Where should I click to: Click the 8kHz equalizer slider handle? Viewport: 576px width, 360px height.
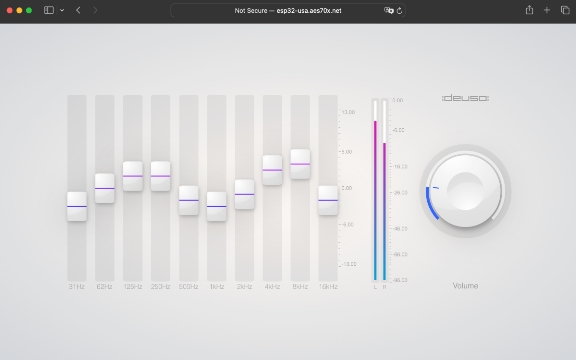pos(300,164)
